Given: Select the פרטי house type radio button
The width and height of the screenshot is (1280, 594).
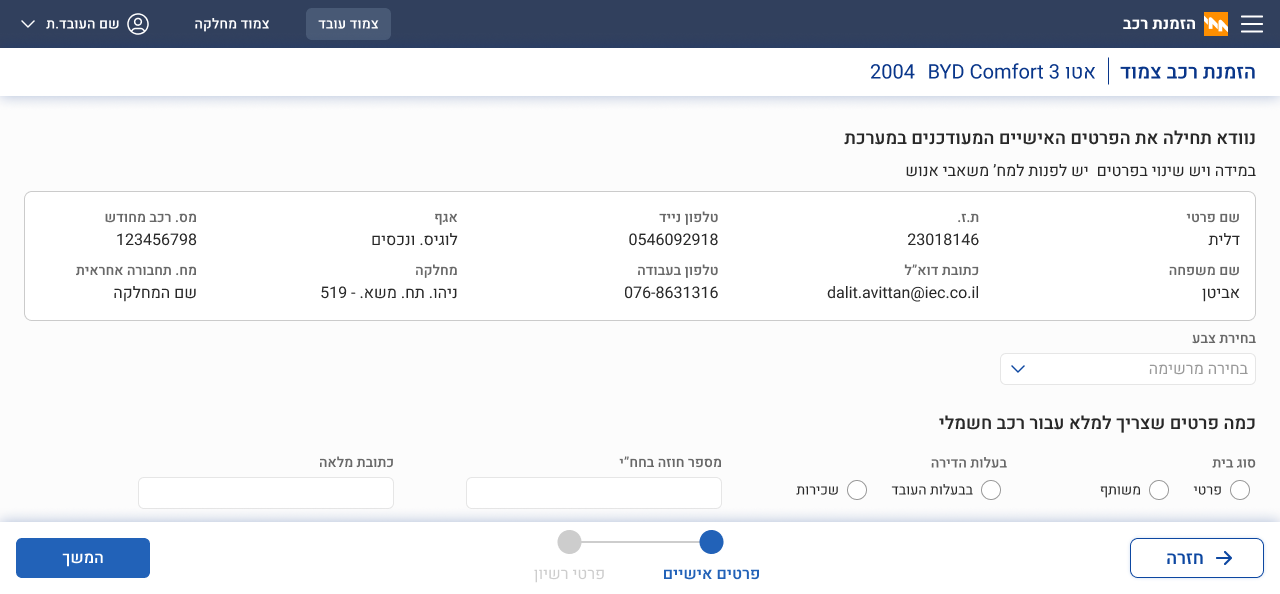Looking at the screenshot, I should coord(1240,490).
